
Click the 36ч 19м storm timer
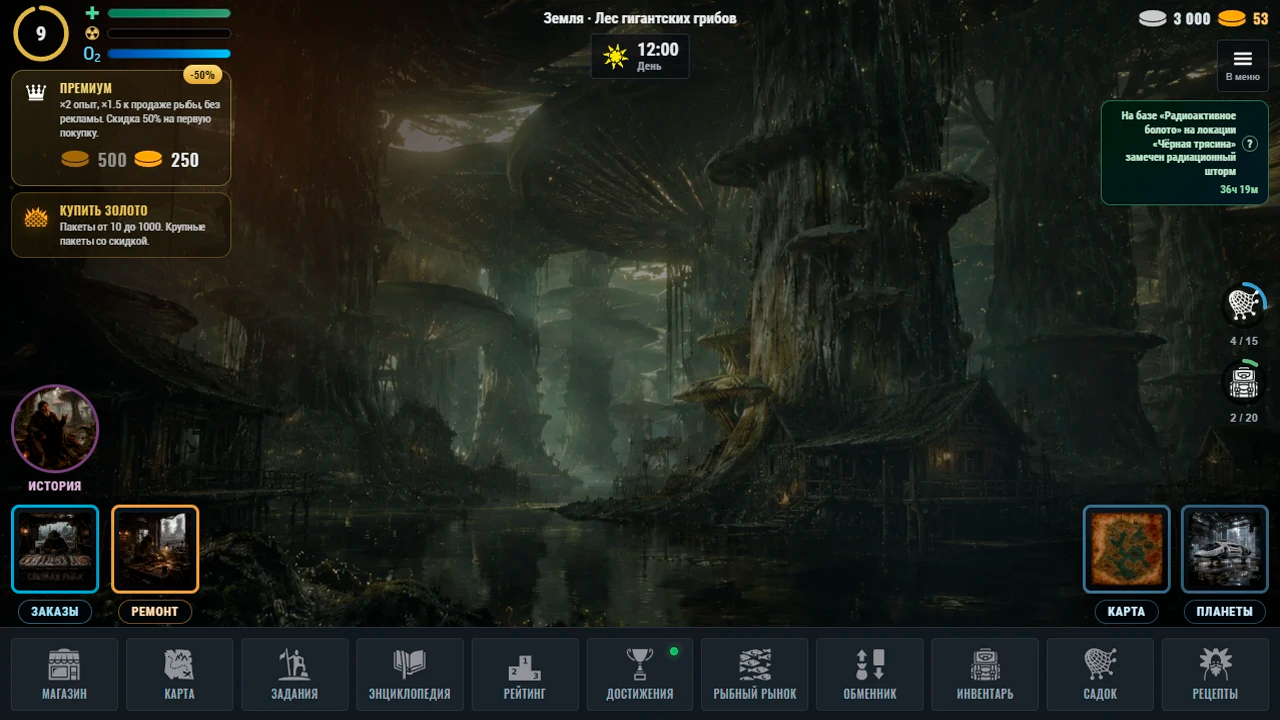1239,189
